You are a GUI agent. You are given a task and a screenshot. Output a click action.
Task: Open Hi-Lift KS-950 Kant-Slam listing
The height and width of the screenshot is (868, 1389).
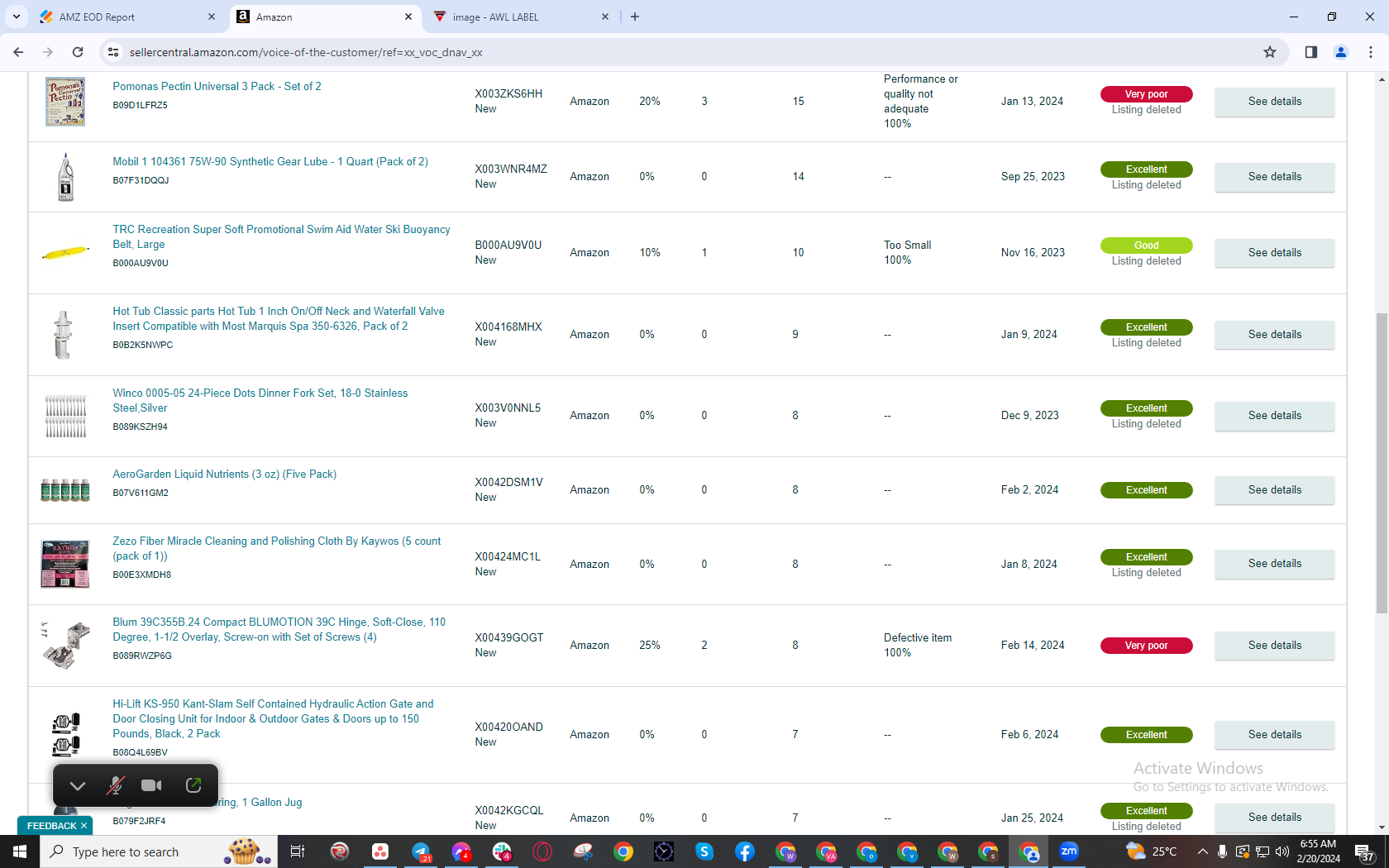coord(273,718)
